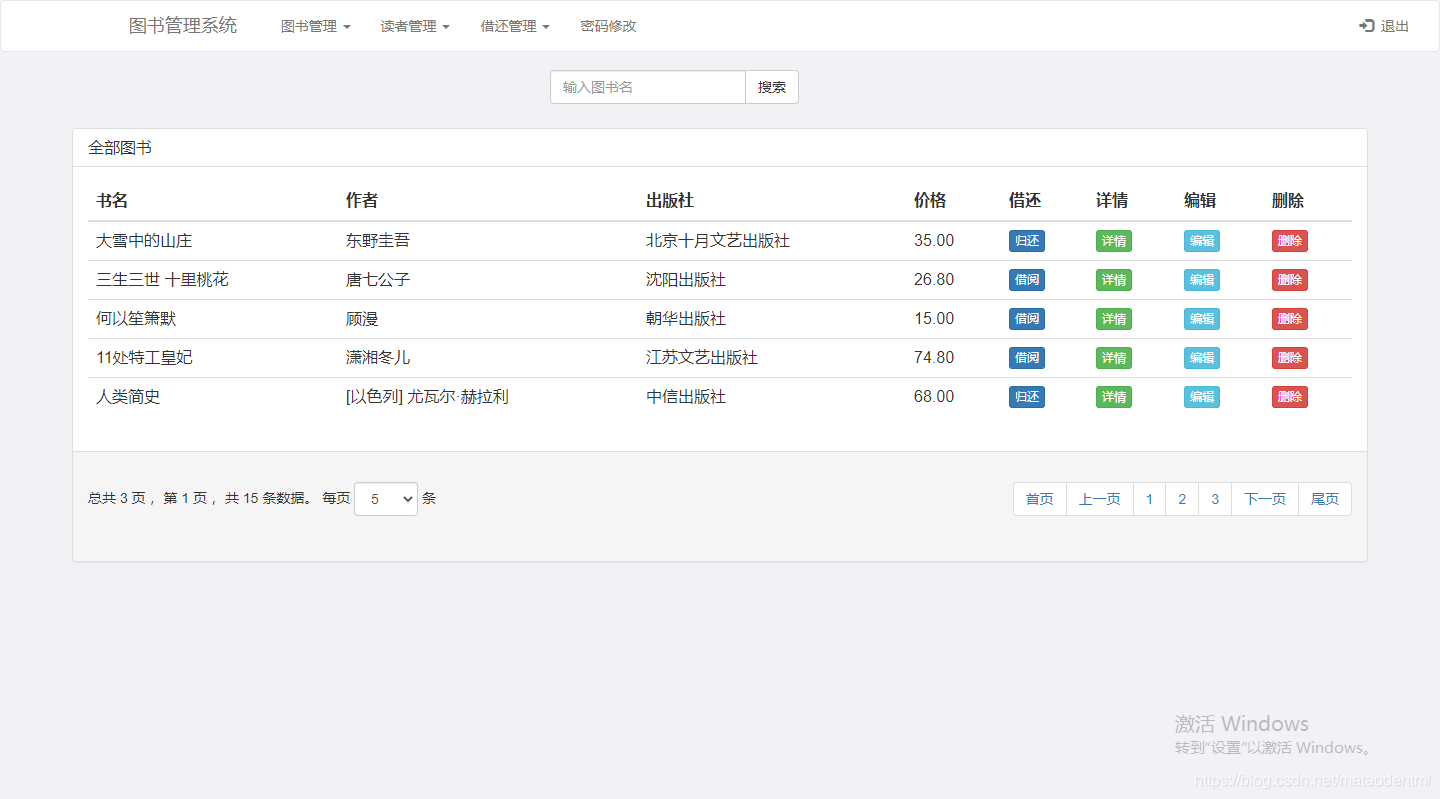Click 下一页 pagination link
The image size is (1440, 799).
tap(1265, 499)
